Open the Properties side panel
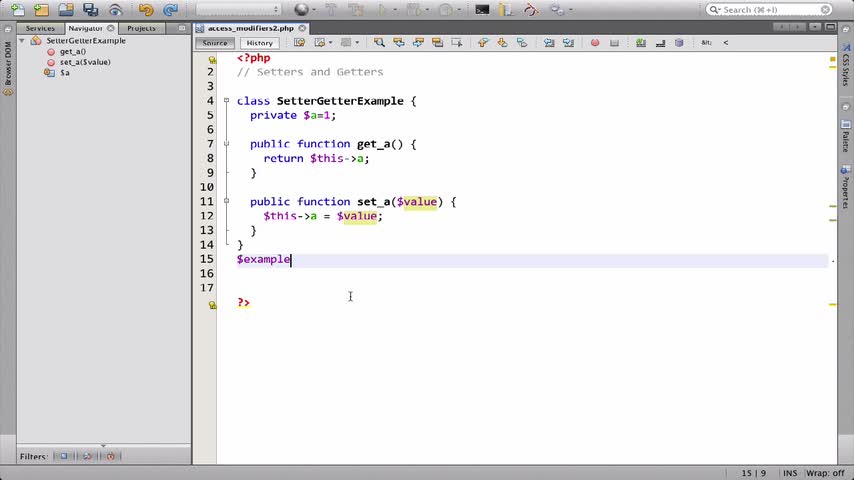This screenshot has width=854, height=480. click(845, 187)
